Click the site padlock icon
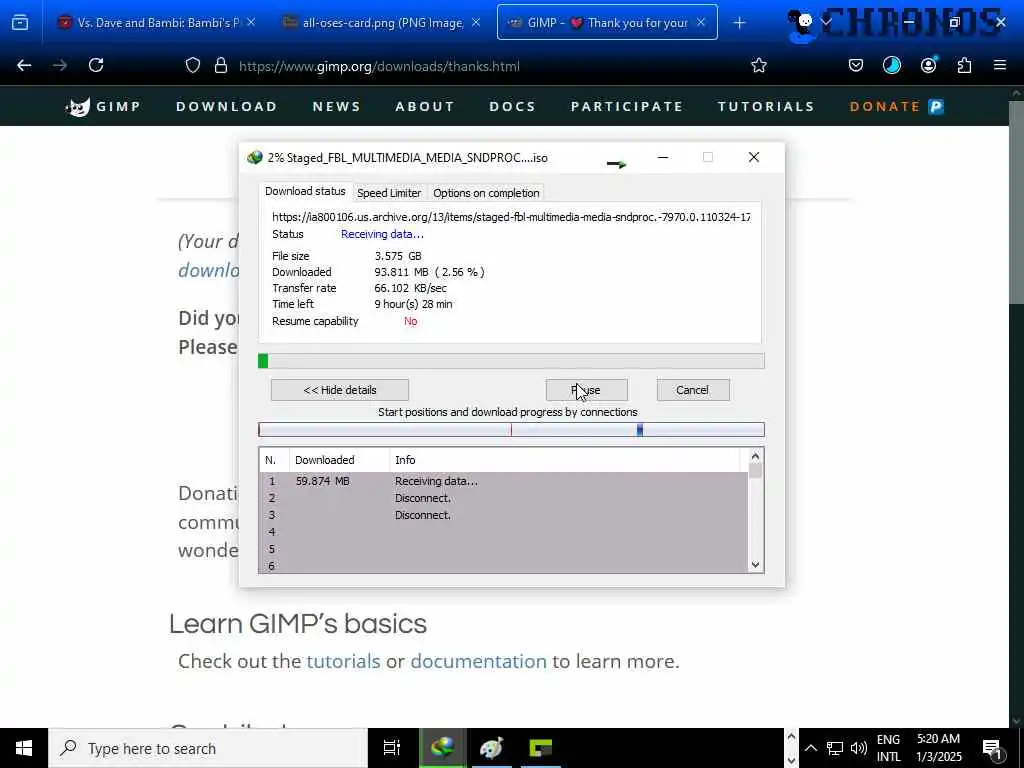 coord(221,65)
